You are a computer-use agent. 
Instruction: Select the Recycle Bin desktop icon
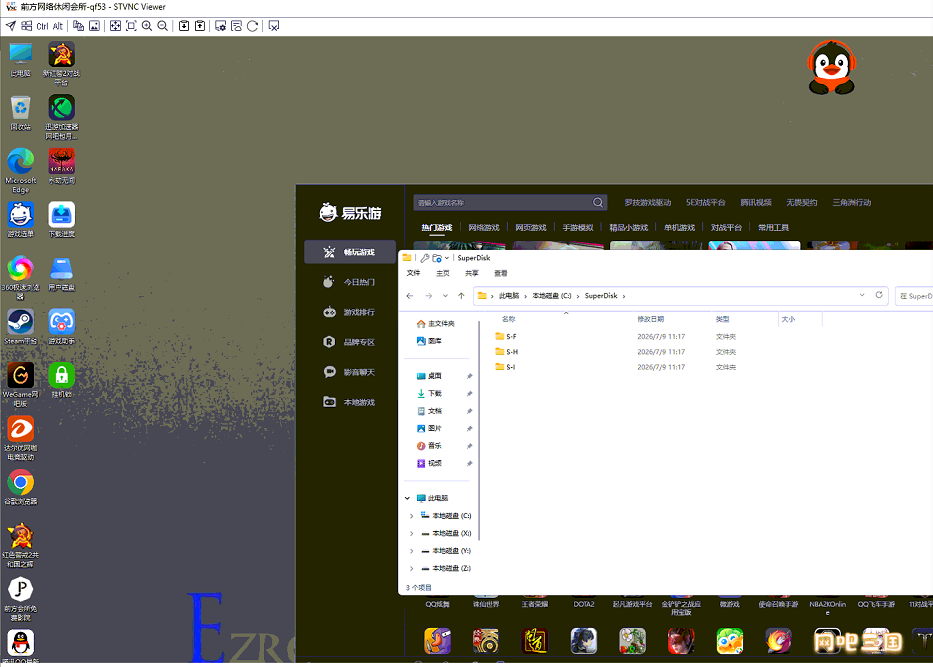click(20, 112)
